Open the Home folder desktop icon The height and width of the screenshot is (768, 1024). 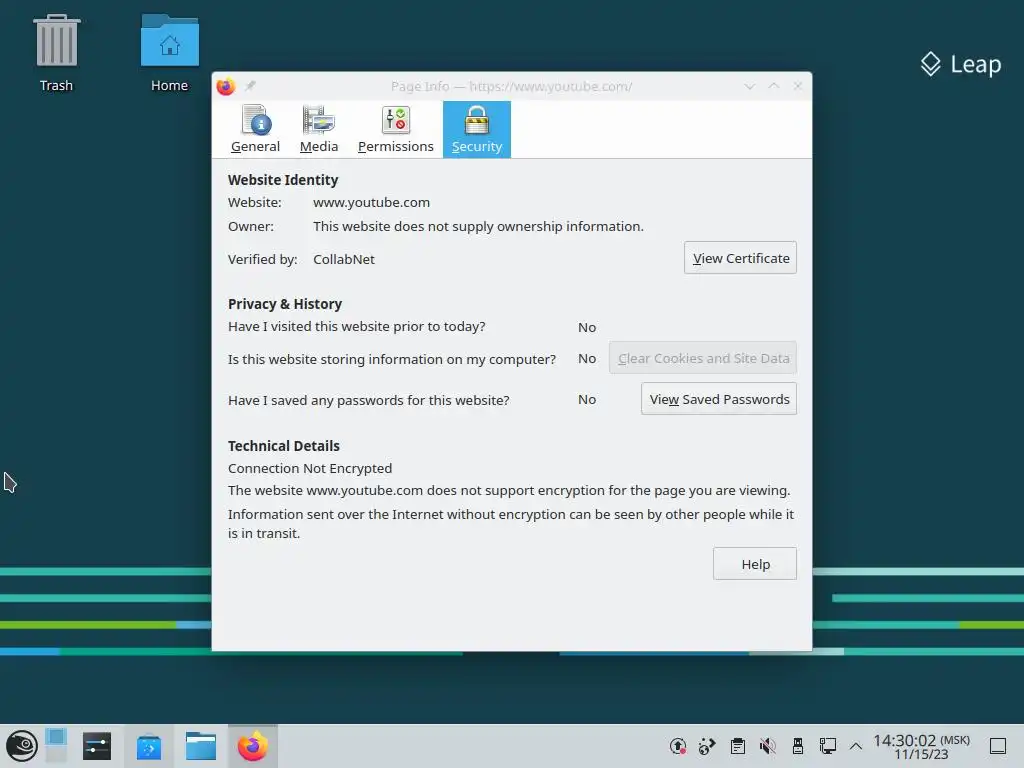click(169, 54)
